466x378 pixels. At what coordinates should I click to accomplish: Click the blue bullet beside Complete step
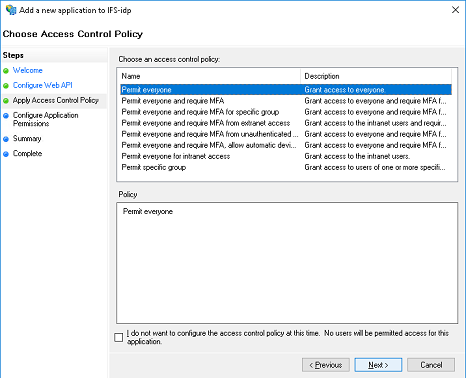pyautogui.click(x=6, y=154)
